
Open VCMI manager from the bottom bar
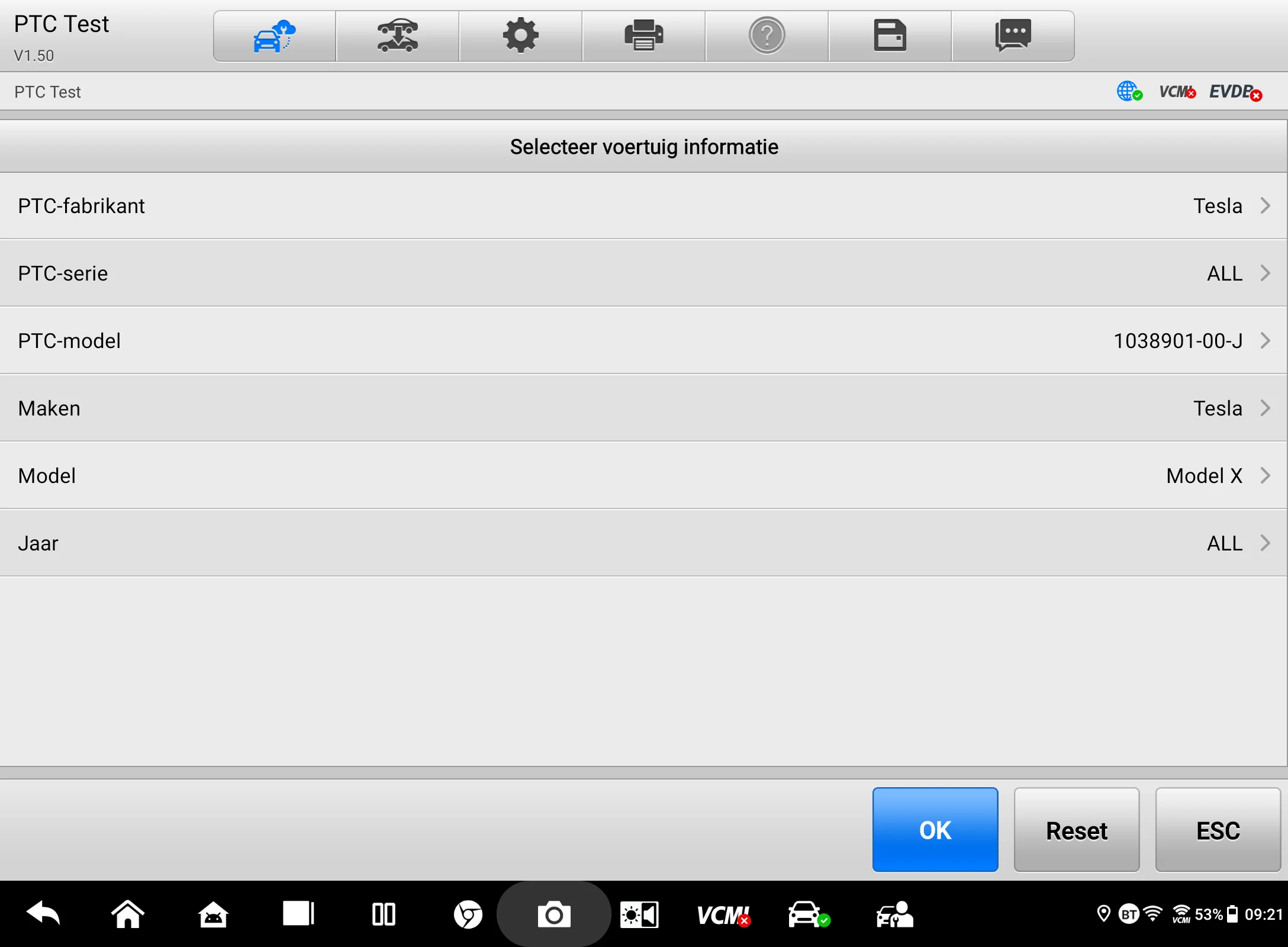[x=724, y=916]
